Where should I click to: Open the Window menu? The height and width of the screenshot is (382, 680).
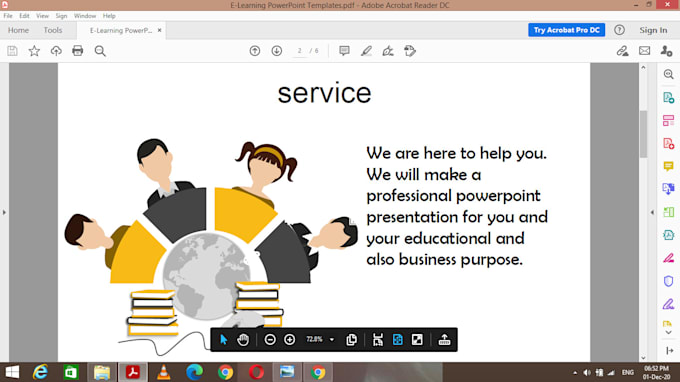coord(85,16)
